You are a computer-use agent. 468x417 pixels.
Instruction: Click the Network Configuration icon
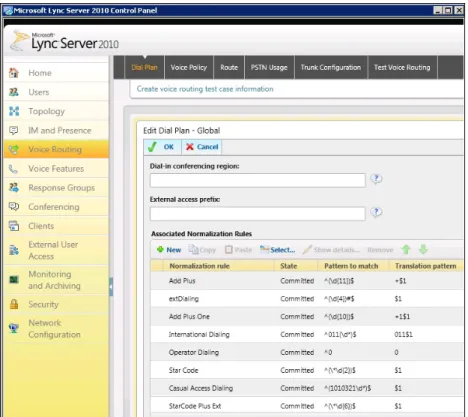14,328
